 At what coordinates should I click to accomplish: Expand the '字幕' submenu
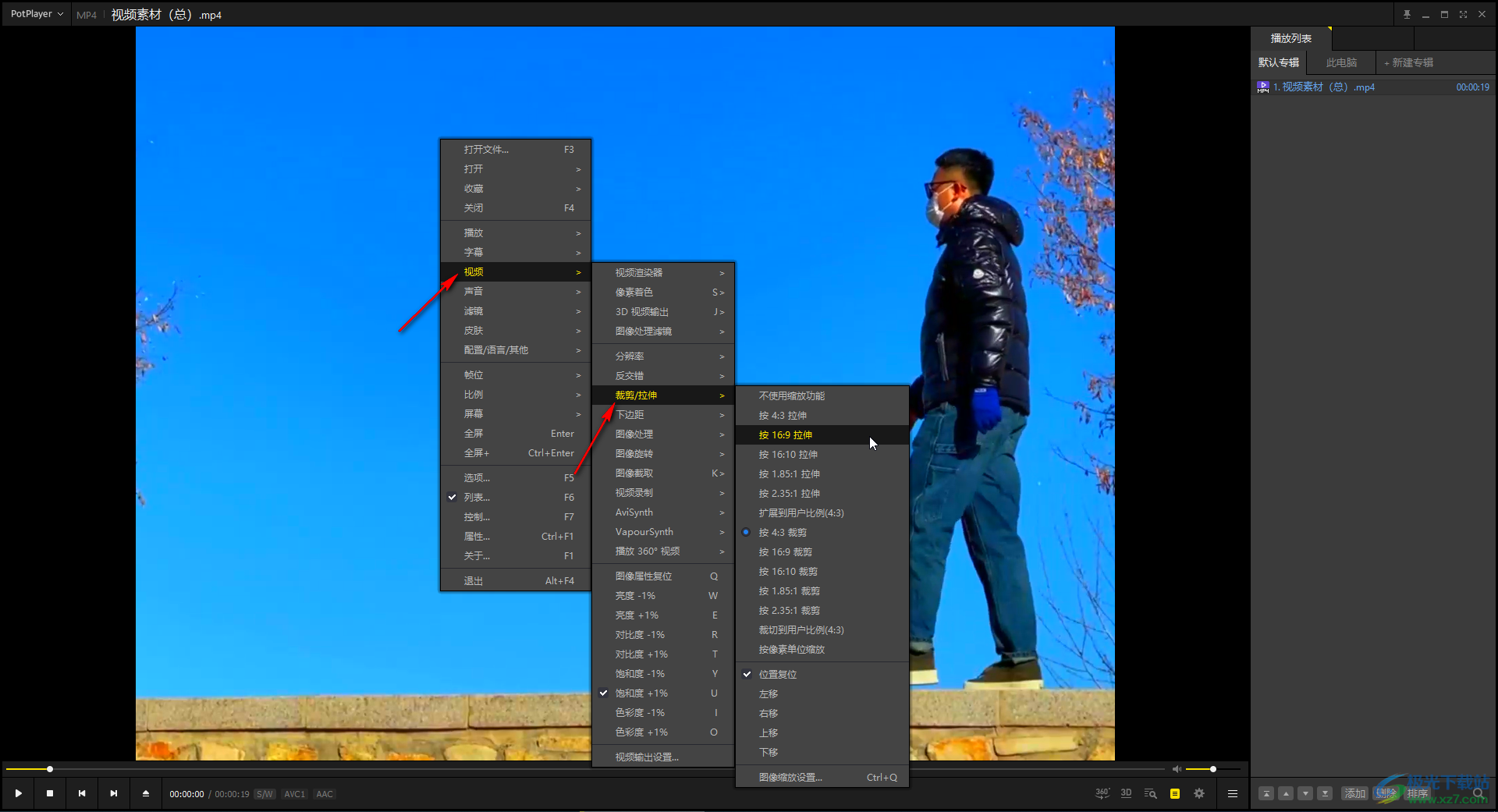(515, 252)
